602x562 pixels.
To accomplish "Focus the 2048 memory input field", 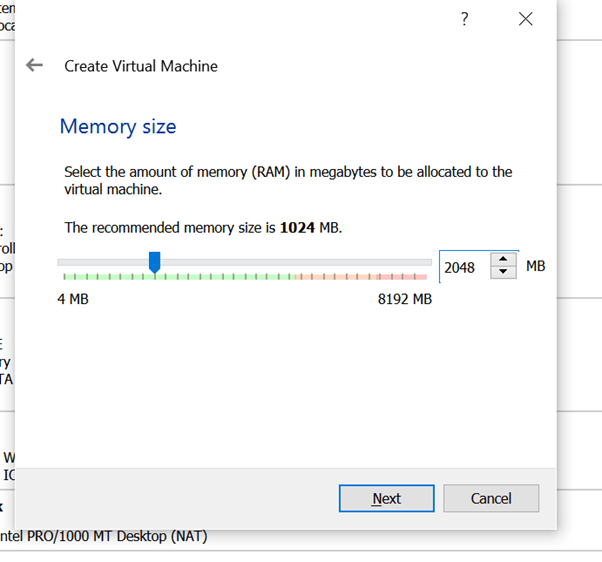I will (x=462, y=267).
